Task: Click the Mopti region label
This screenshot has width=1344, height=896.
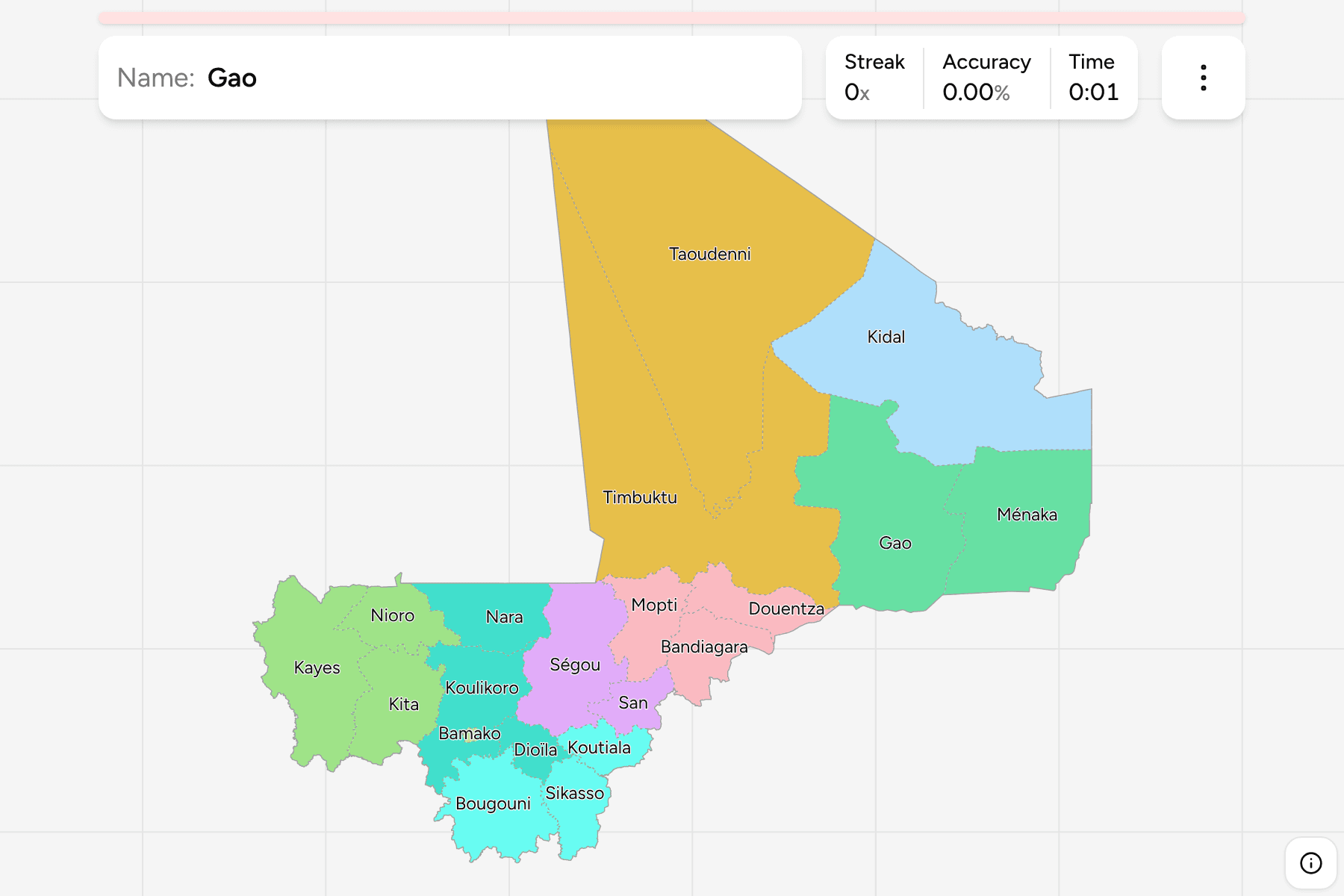Action: click(654, 605)
